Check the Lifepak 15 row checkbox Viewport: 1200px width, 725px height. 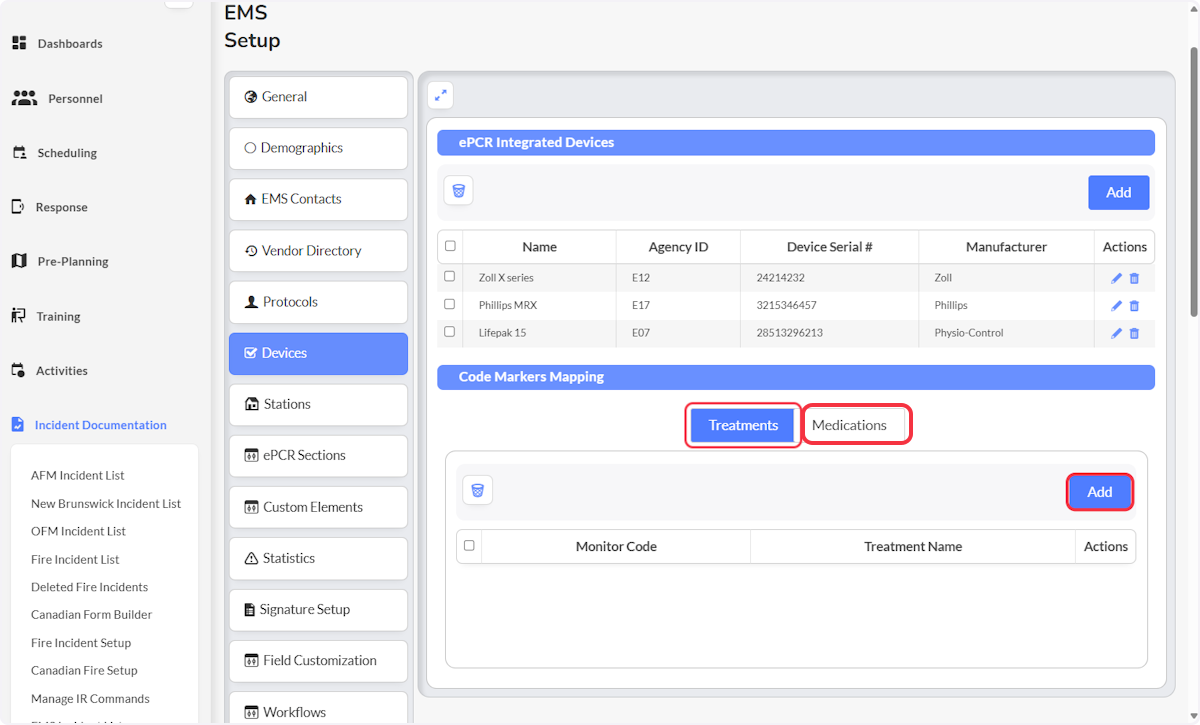450,331
